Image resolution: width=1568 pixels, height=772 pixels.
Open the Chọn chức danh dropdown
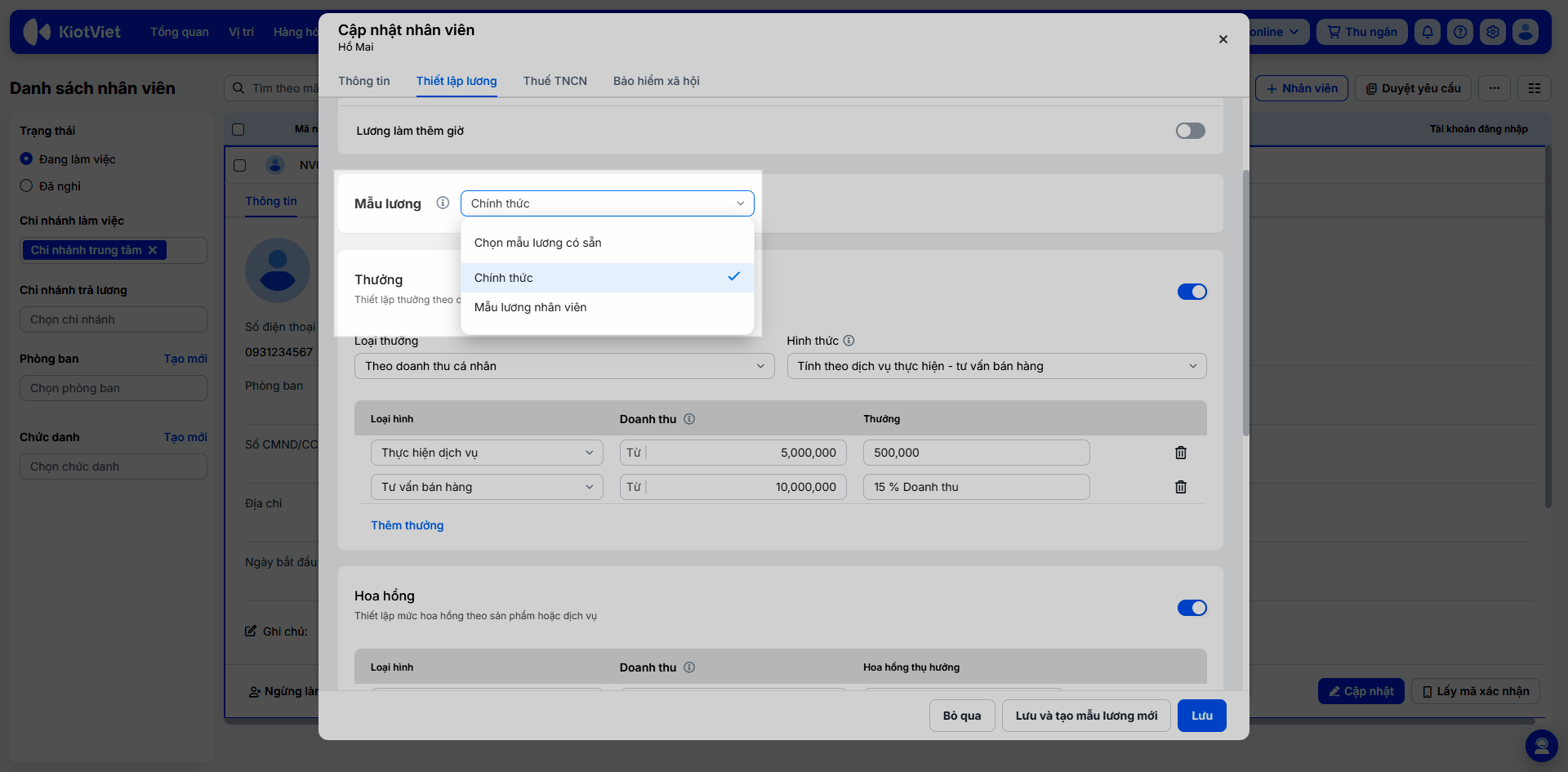point(114,466)
